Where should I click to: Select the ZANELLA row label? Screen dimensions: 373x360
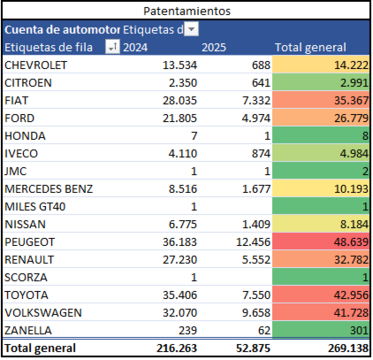[28, 330]
